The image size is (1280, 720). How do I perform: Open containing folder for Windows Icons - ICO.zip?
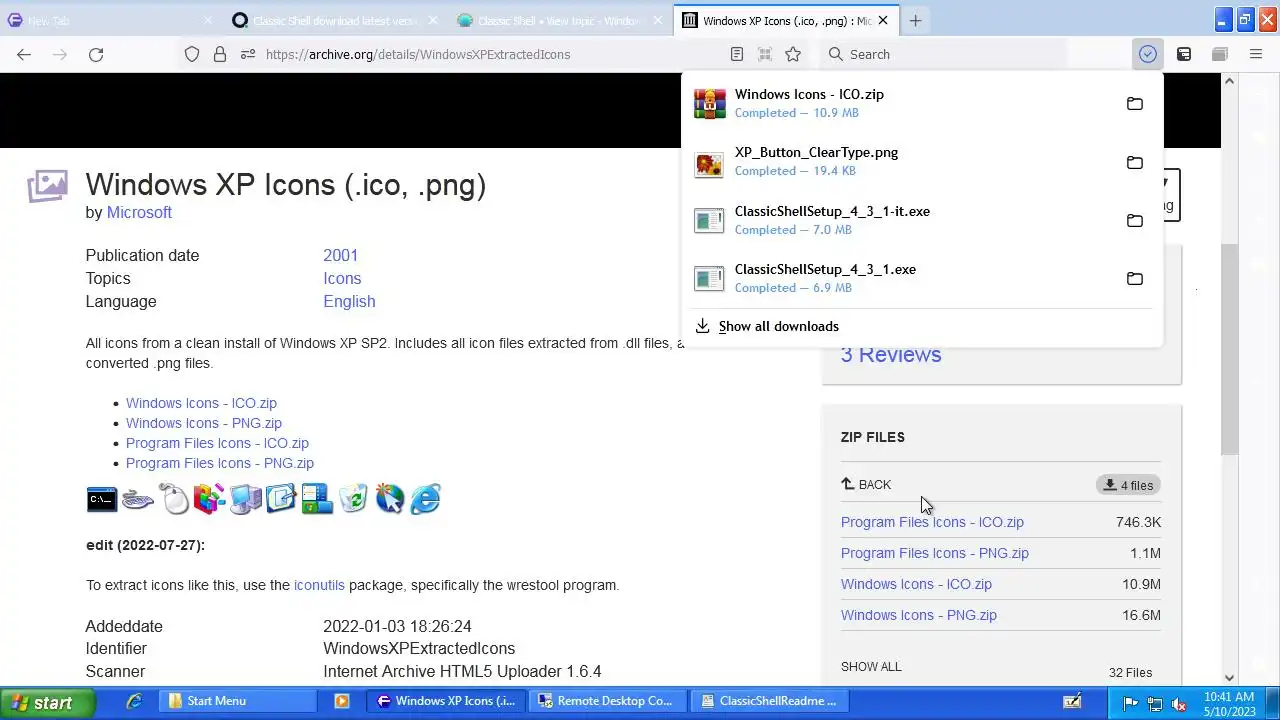coord(1135,104)
